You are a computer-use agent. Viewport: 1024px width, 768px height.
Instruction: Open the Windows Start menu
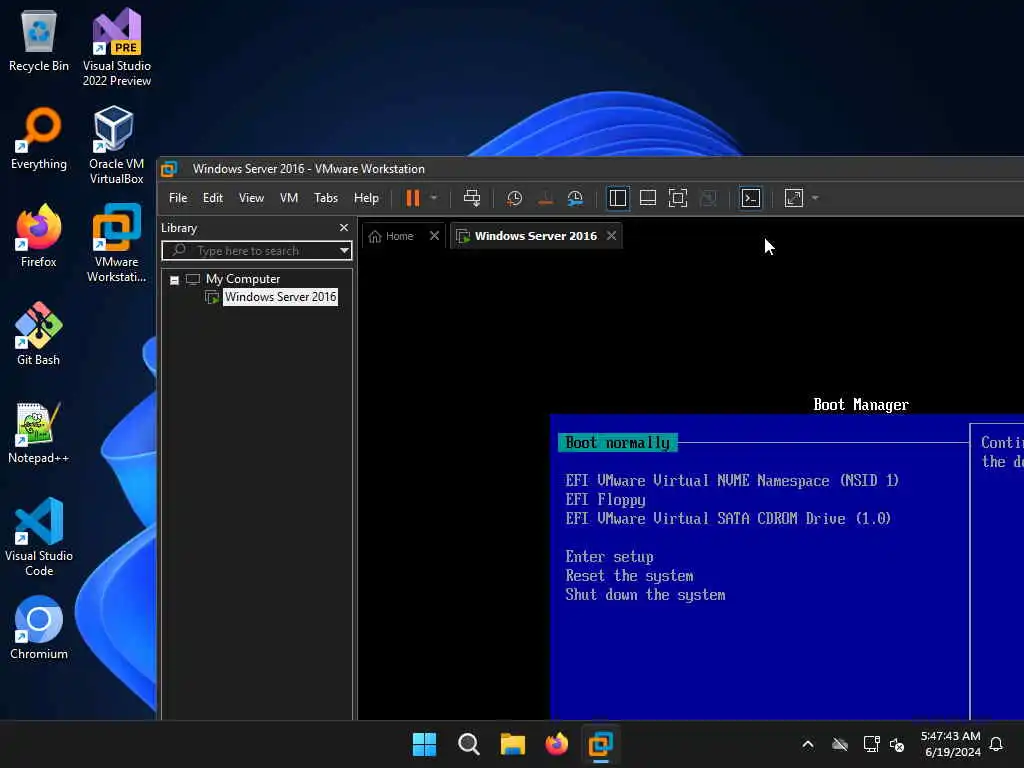[424, 744]
